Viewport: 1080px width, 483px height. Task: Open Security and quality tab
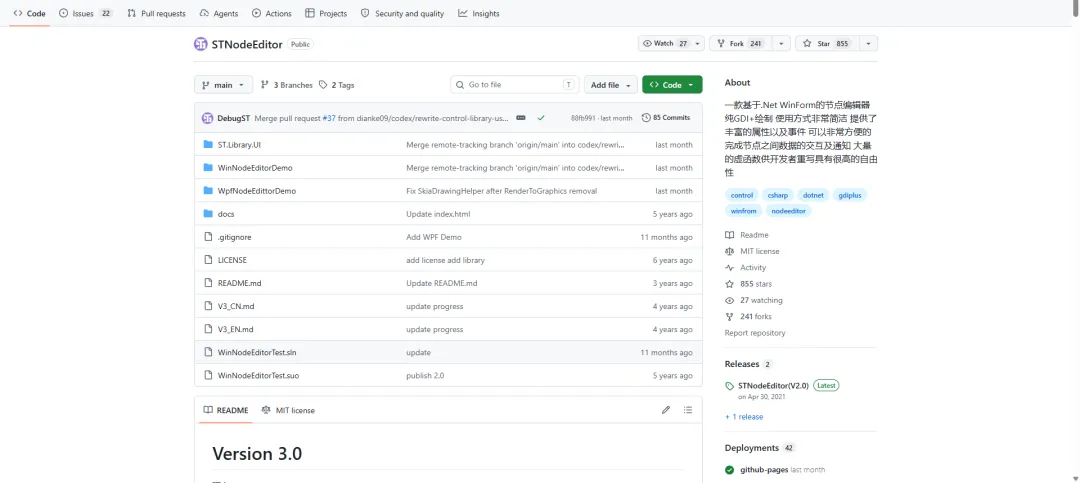point(402,13)
